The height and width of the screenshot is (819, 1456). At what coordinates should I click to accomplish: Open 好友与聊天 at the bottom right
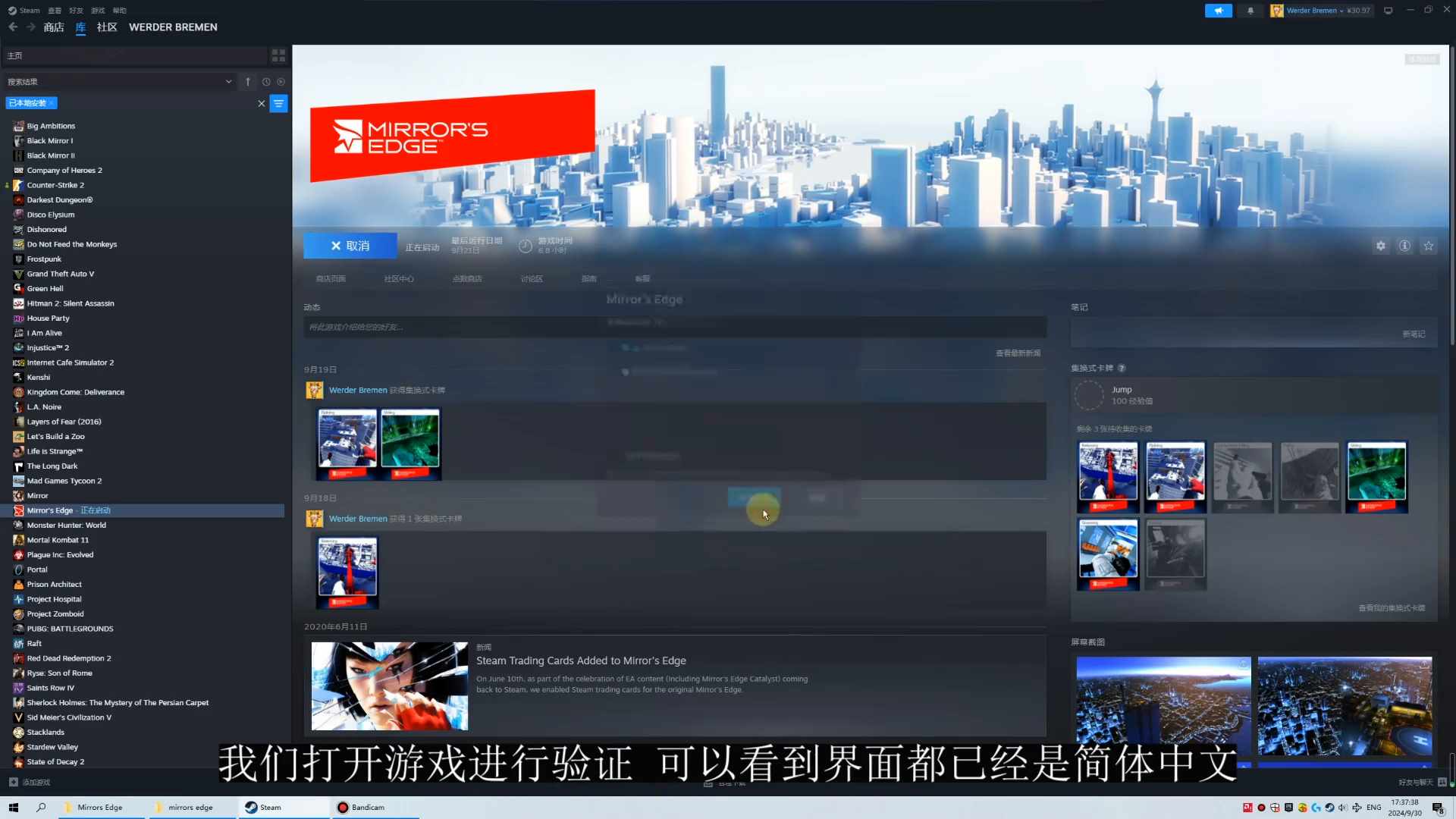coord(1421,783)
